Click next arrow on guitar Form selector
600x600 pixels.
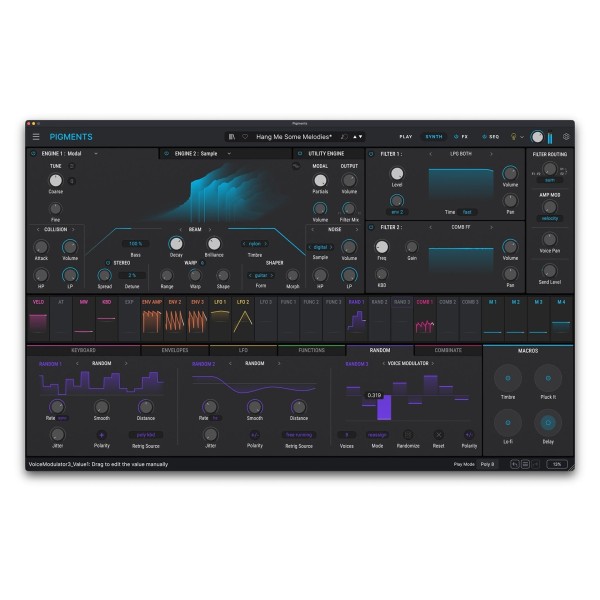tap(272, 275)
